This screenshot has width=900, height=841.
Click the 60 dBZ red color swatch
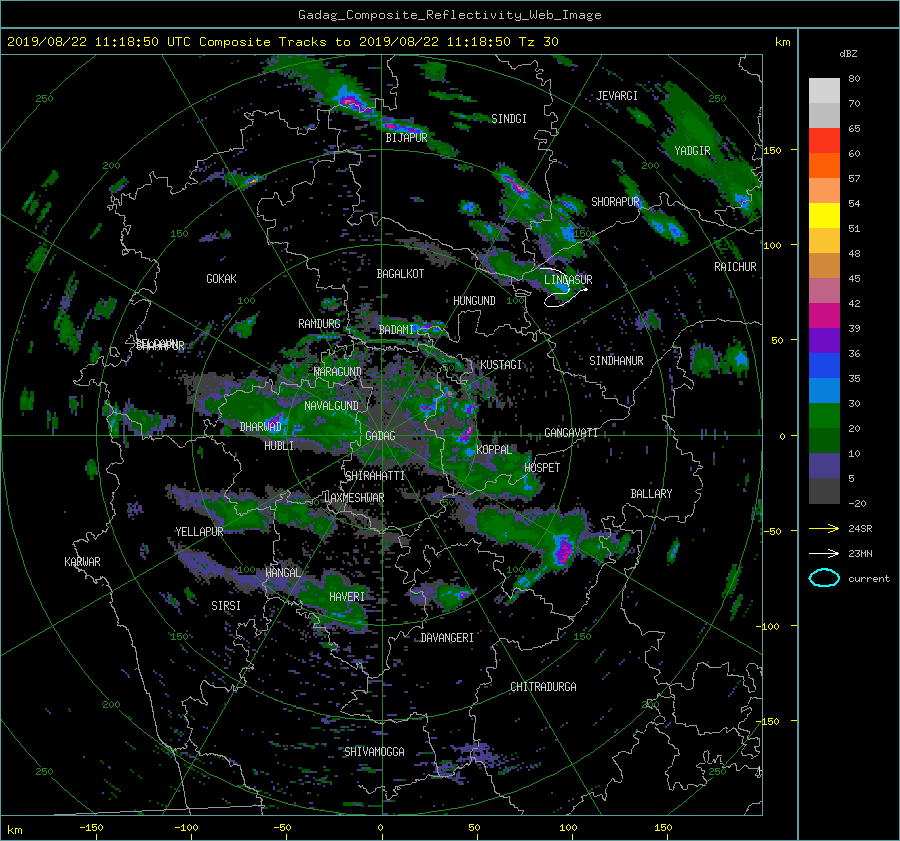(x=824, y=141)
